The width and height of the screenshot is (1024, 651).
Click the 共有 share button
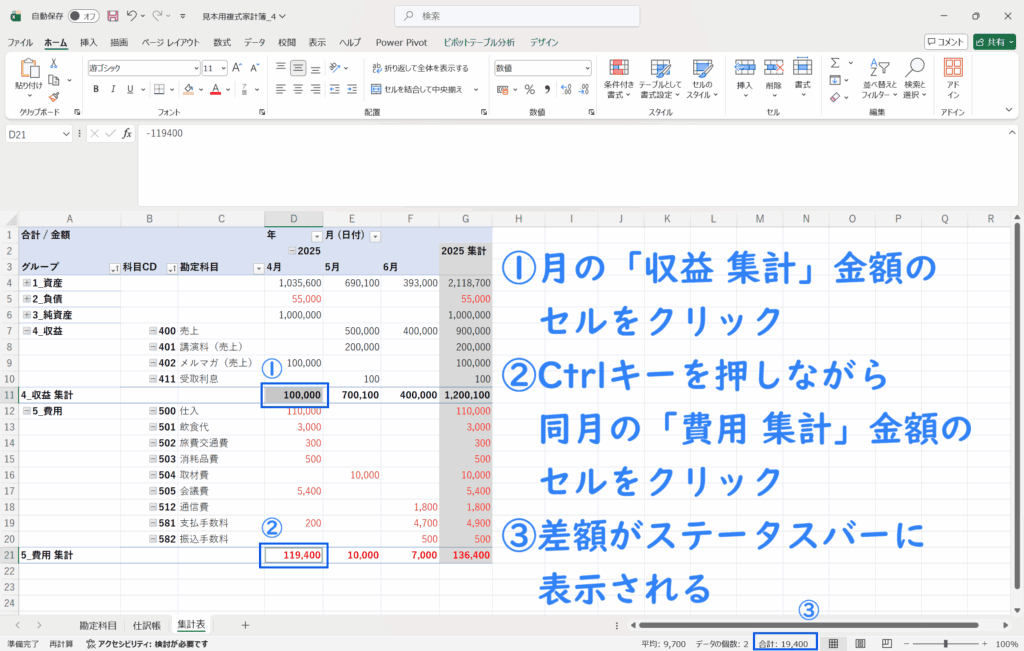click(x=994, y=42)
